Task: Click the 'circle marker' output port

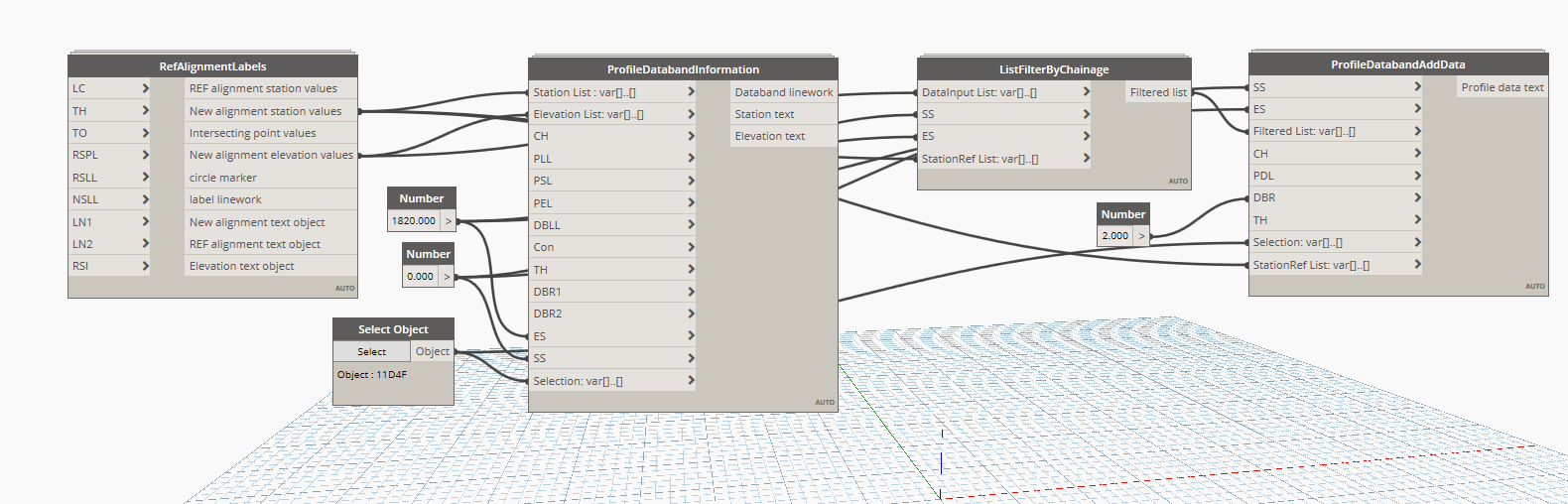Action: point(271,178)
